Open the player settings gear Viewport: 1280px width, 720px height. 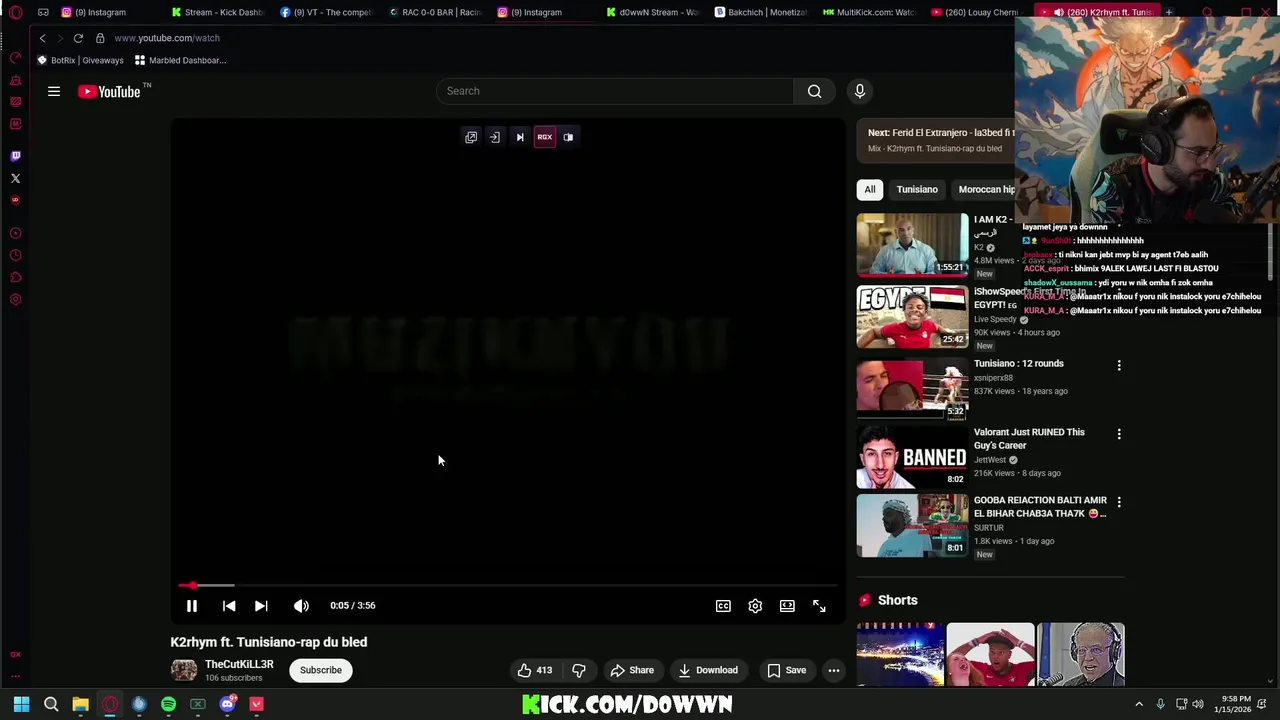coord(755,605)
